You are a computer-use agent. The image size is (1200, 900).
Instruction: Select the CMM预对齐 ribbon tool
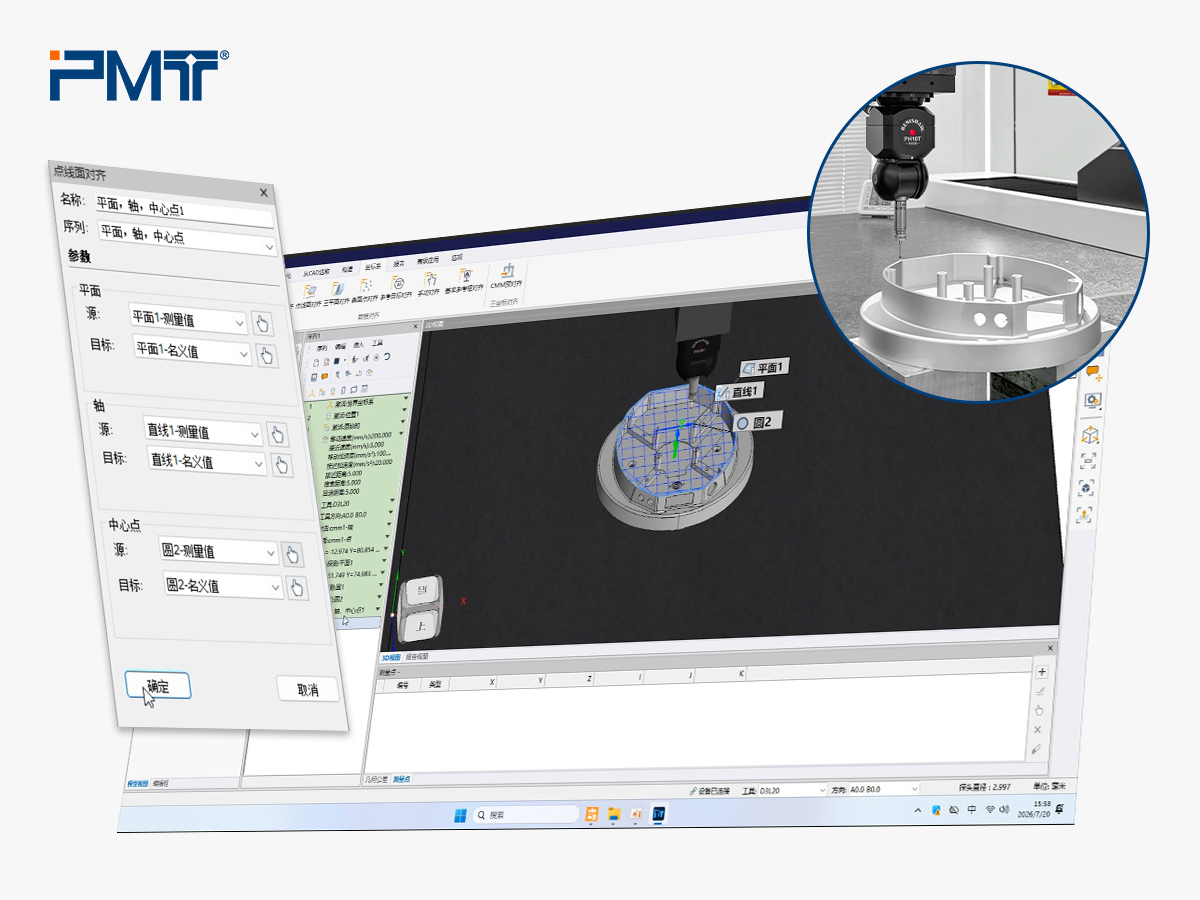pyautogui.click(x=507, y=277)
